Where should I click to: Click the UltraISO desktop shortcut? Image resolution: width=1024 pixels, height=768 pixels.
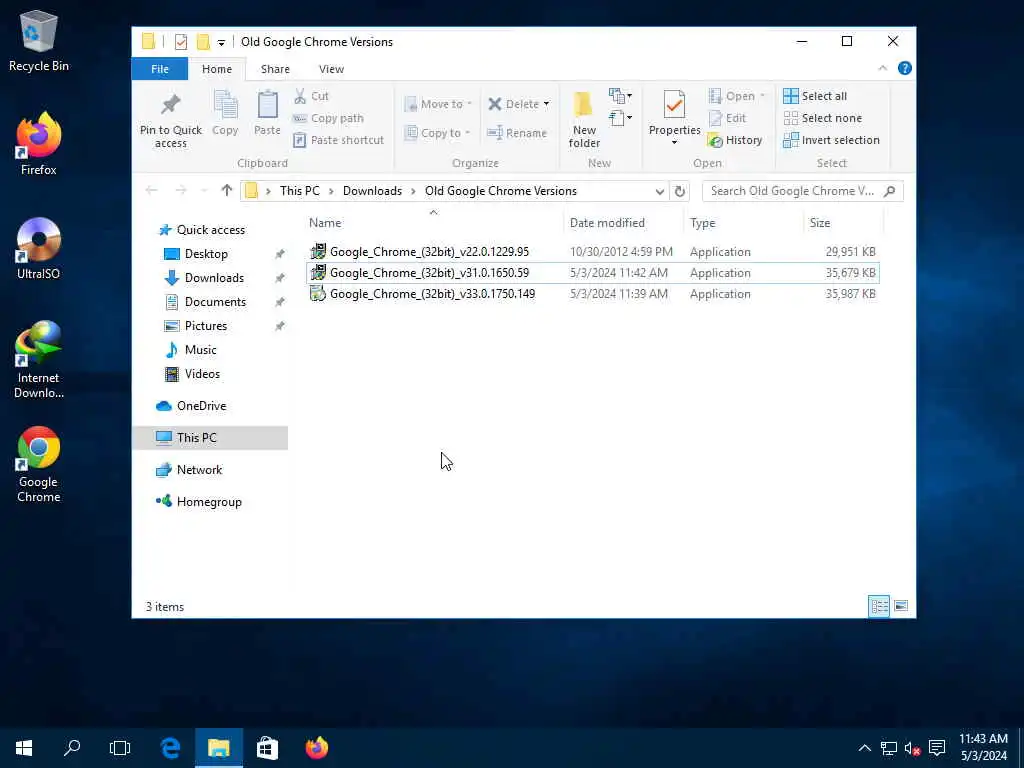pos(39,249)
